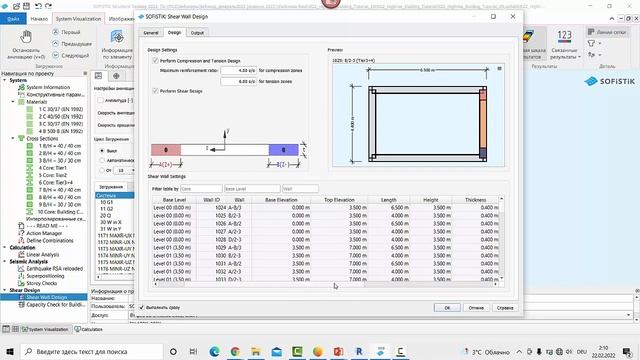Click the Core filter input field
The image size is (640, 360).
201,189
